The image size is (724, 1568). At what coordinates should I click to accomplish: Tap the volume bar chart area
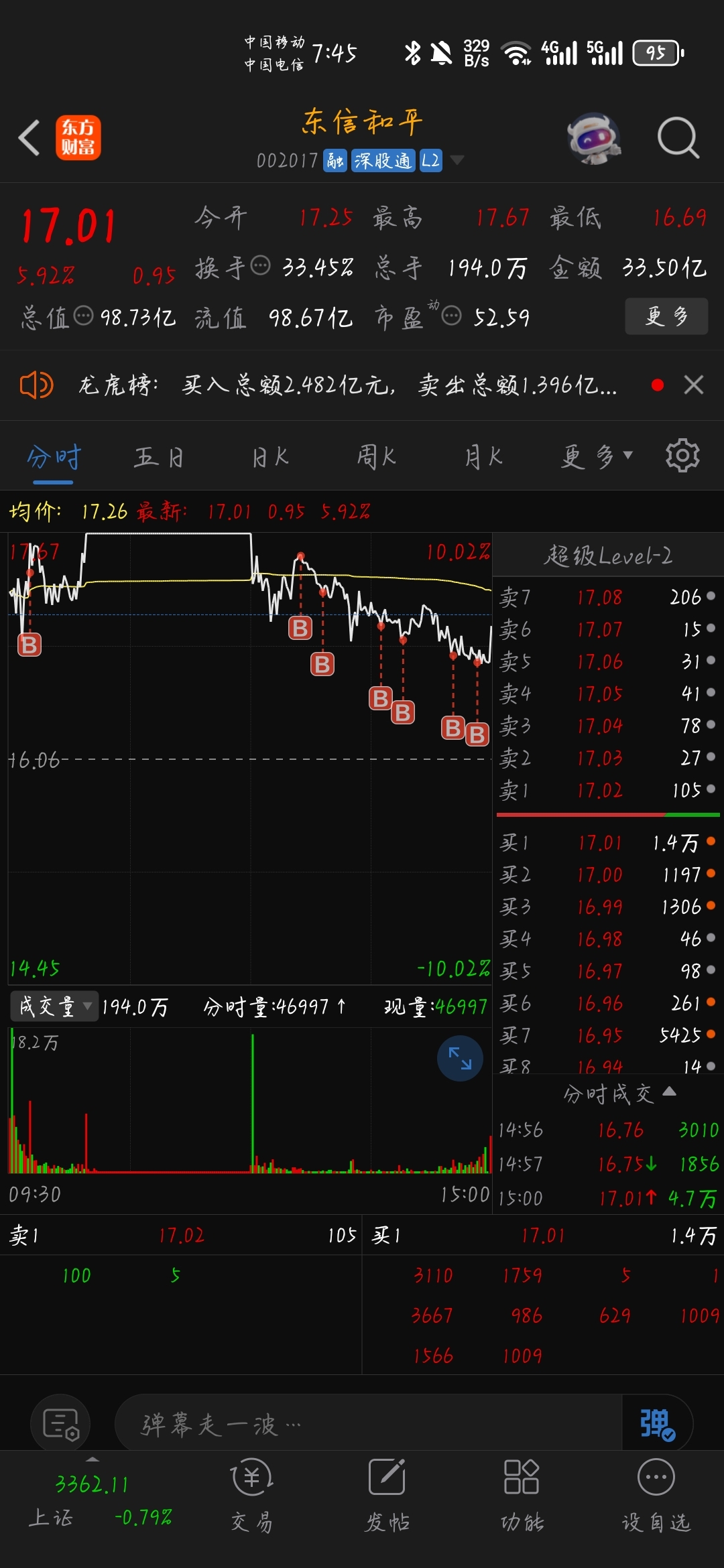[x=249, y=1102]
